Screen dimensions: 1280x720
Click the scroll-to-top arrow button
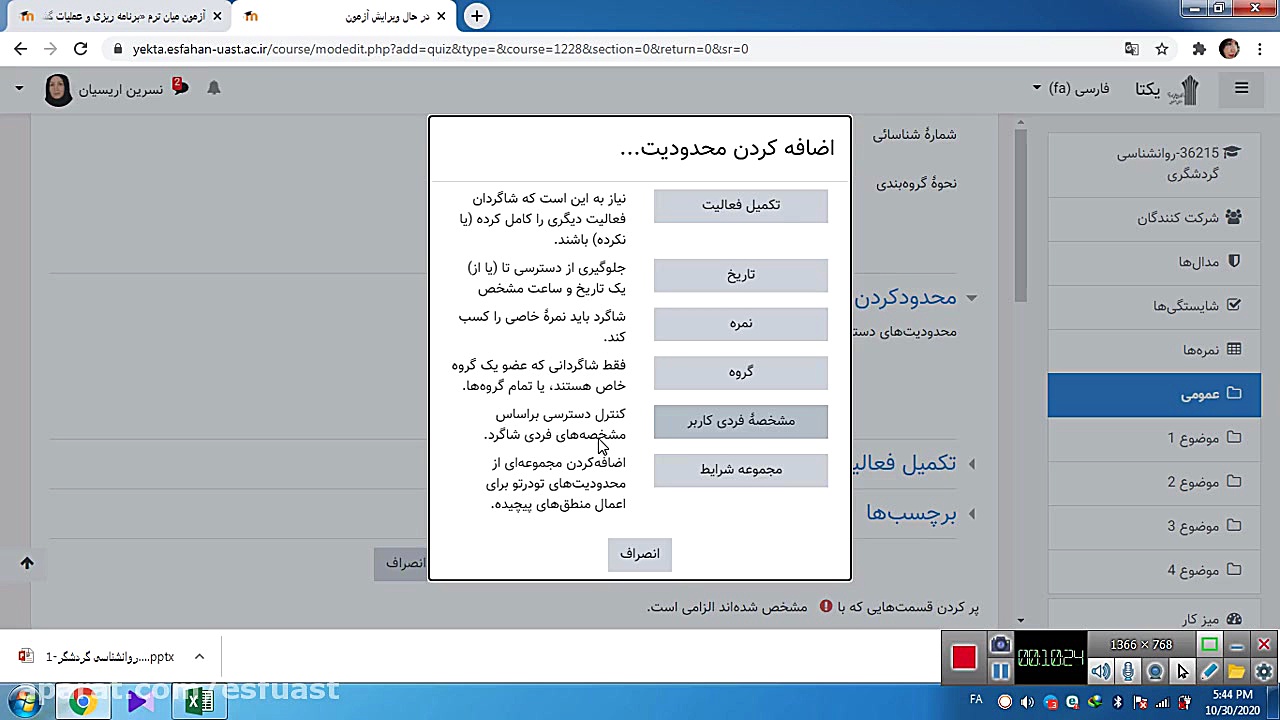pyautogui.click(x=27, y=563)
